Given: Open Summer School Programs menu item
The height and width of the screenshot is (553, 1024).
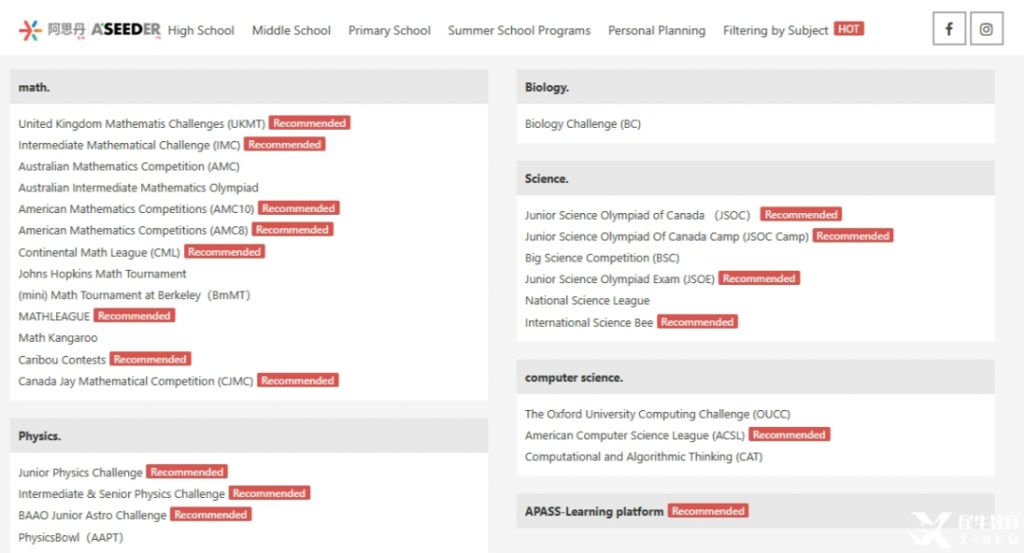Looking at the screenshot, I should click(519, 31).
